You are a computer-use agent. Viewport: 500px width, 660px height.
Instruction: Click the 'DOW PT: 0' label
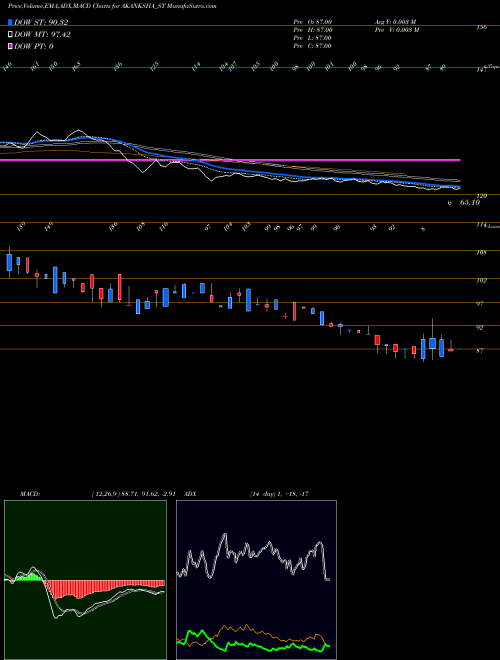pos(34,46)
